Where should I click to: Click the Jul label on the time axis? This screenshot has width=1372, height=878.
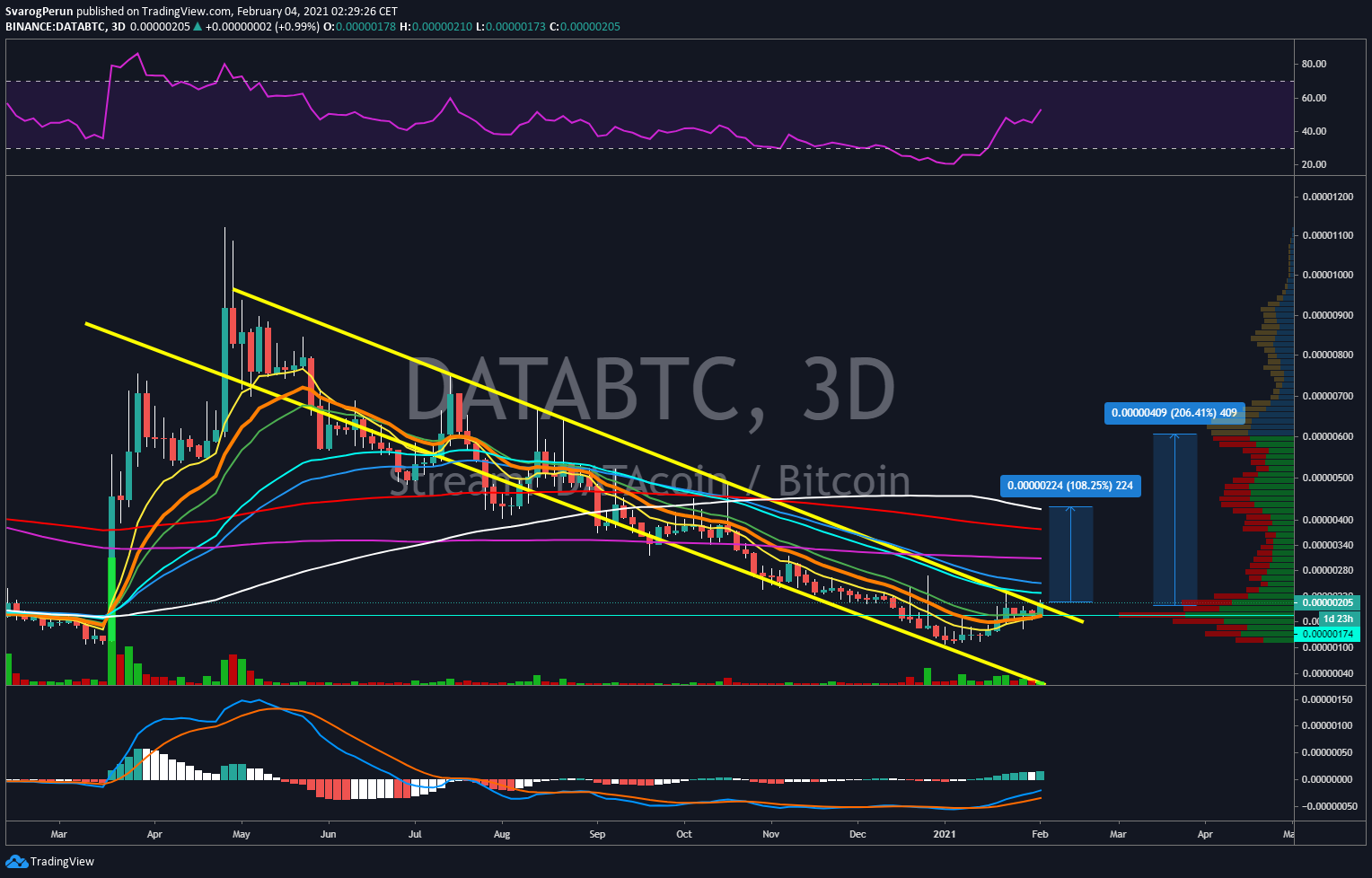pos(416,834)
